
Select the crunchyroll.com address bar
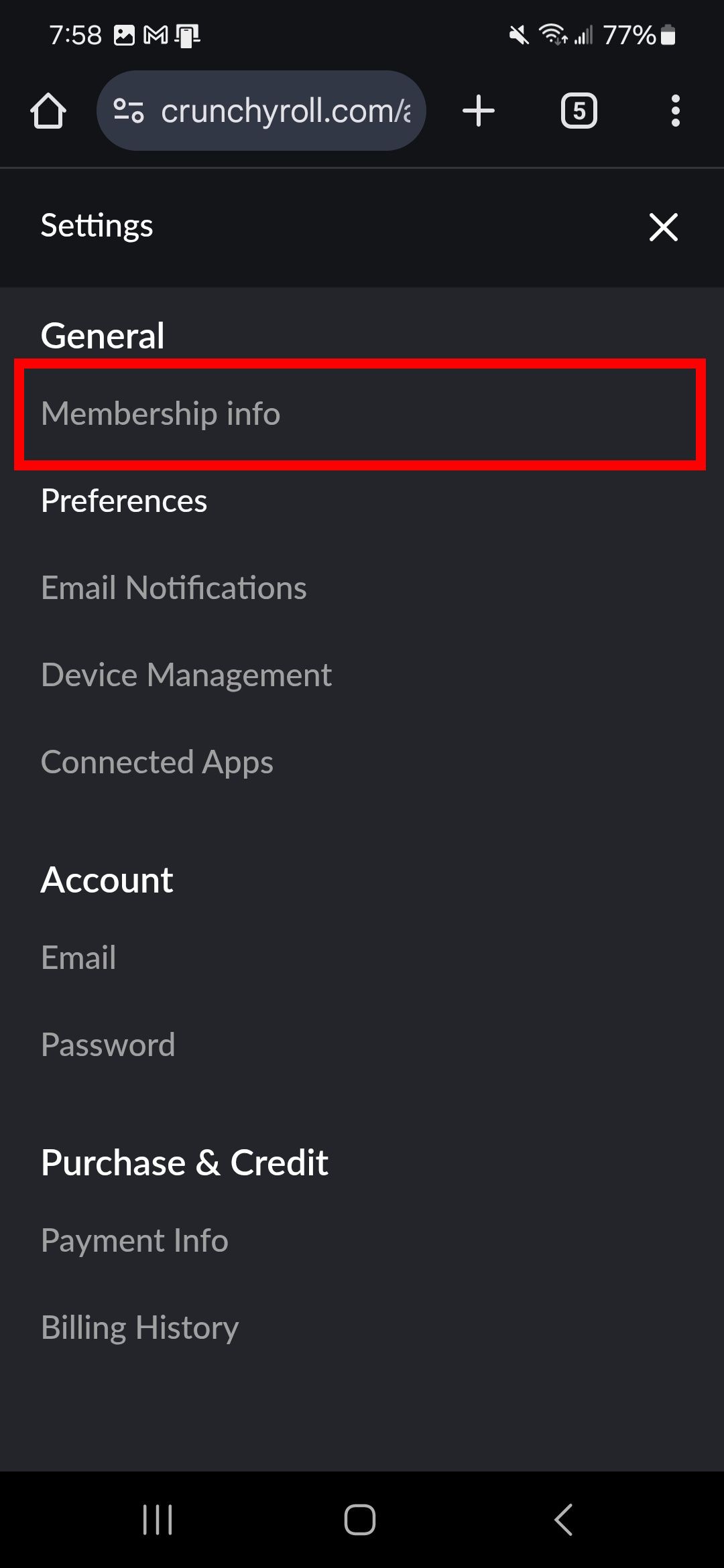pos(285,111)
